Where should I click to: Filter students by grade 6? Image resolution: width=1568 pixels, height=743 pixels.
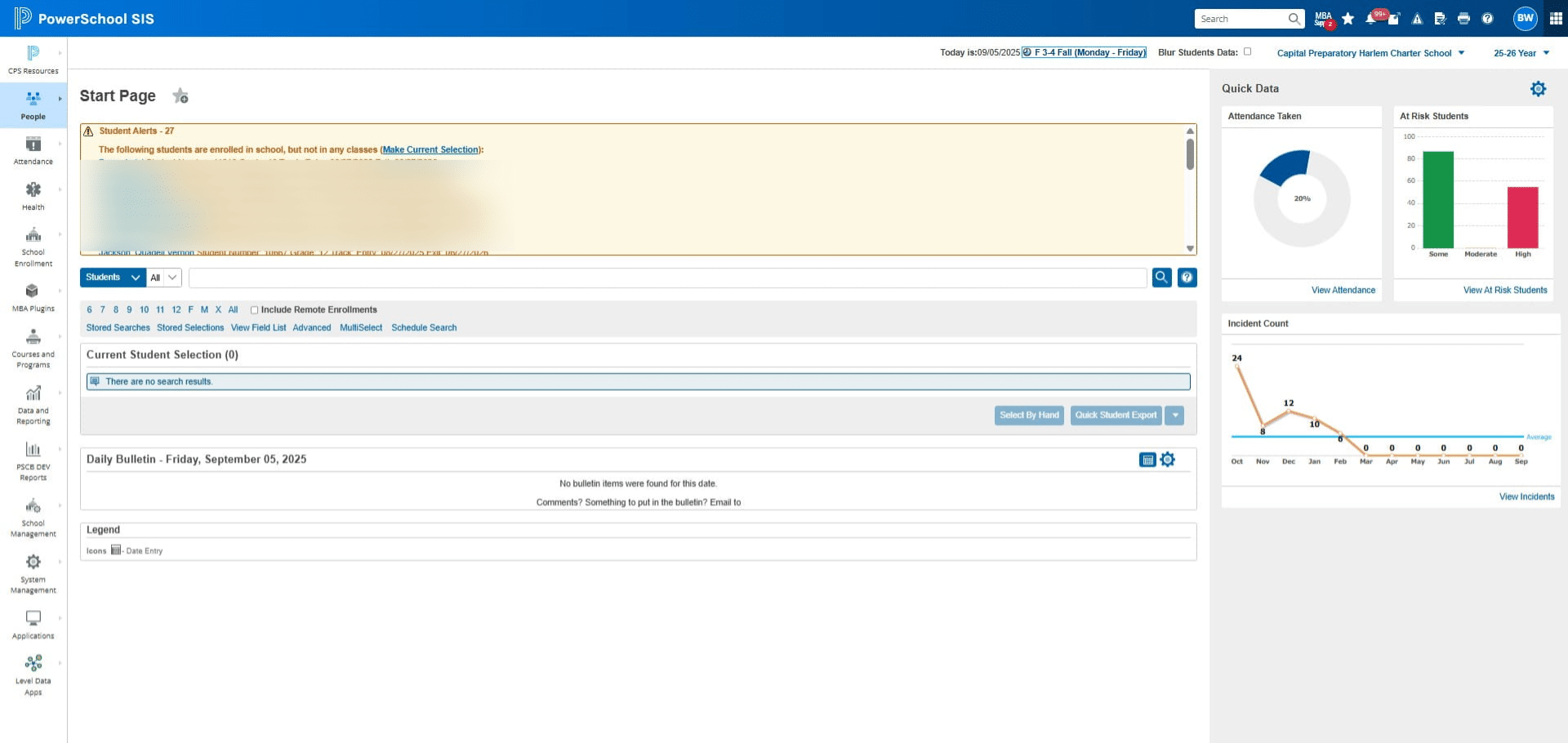89,310
